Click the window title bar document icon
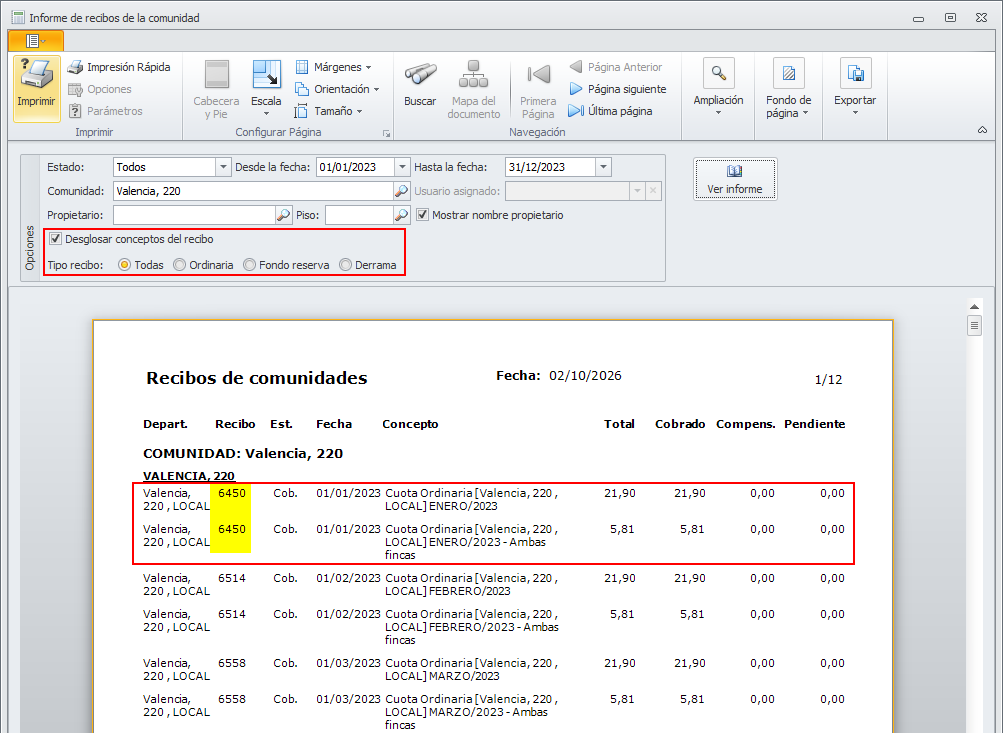Viewport: 1003px width, 733px height. coord(18,17)
